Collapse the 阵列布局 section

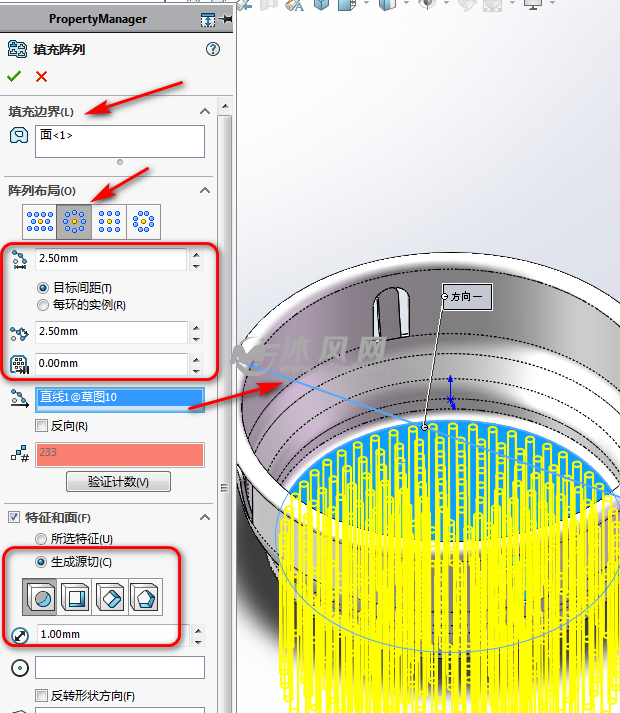coord(205,190)
